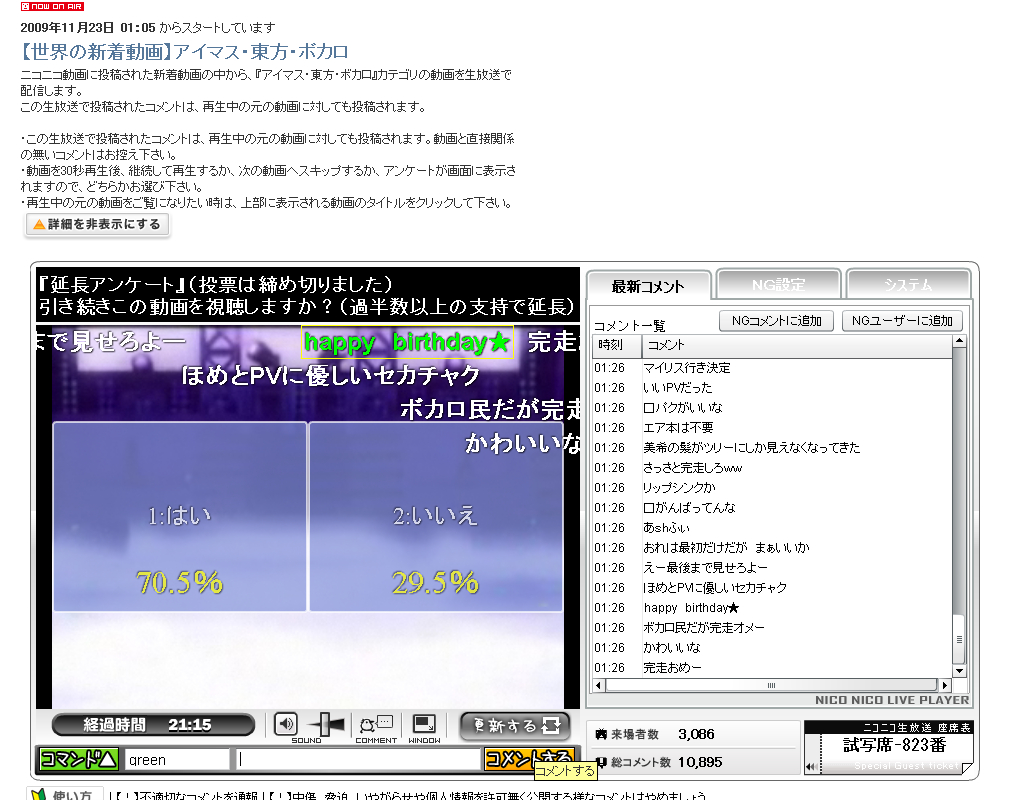This screenshot has height=800, width=1020.
Task: Click the 時刻 column header
Action: point(617,345)
